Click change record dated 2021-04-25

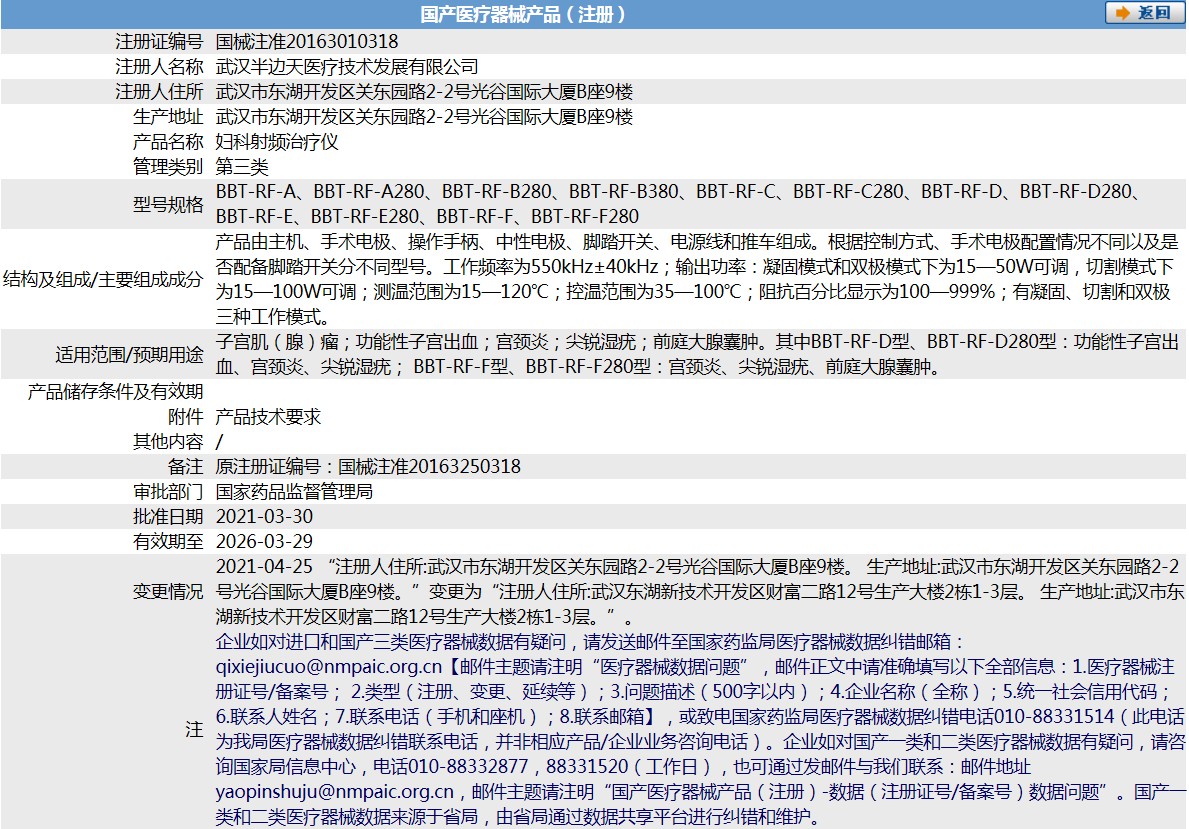pyautogui.click(x=699, y=592)
